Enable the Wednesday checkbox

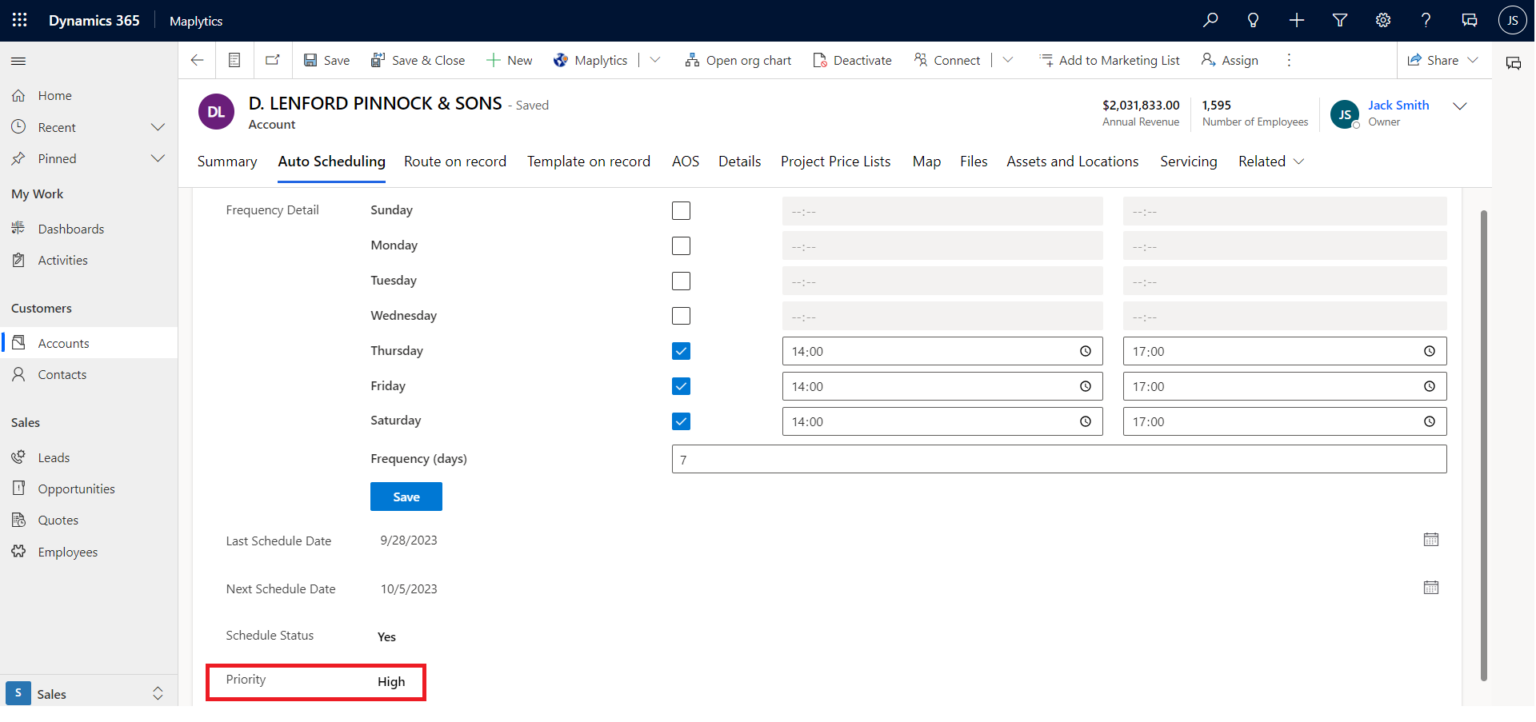(681, 316)
